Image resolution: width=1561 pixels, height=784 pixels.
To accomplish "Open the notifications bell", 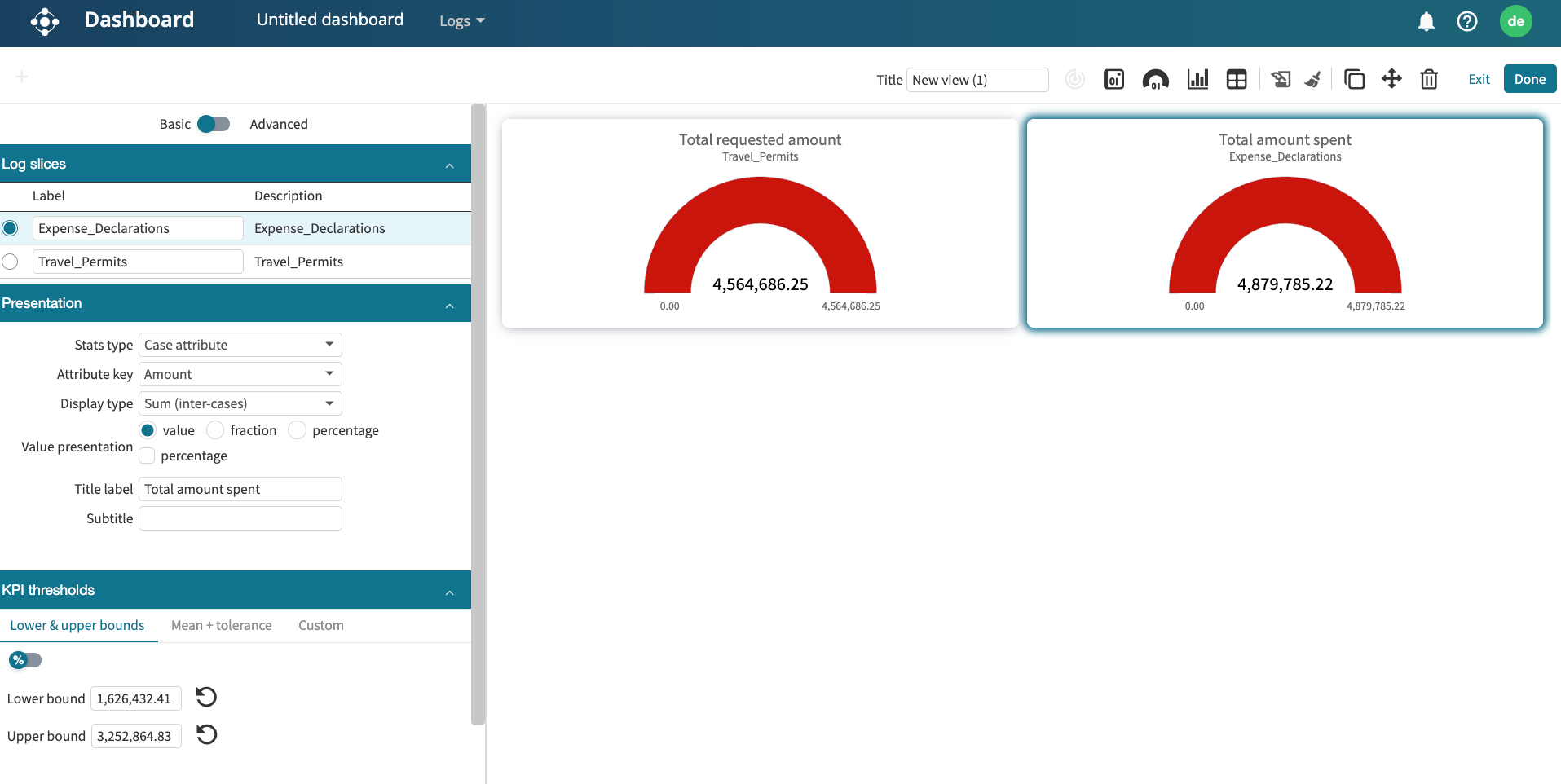I will click(1426, 21).
